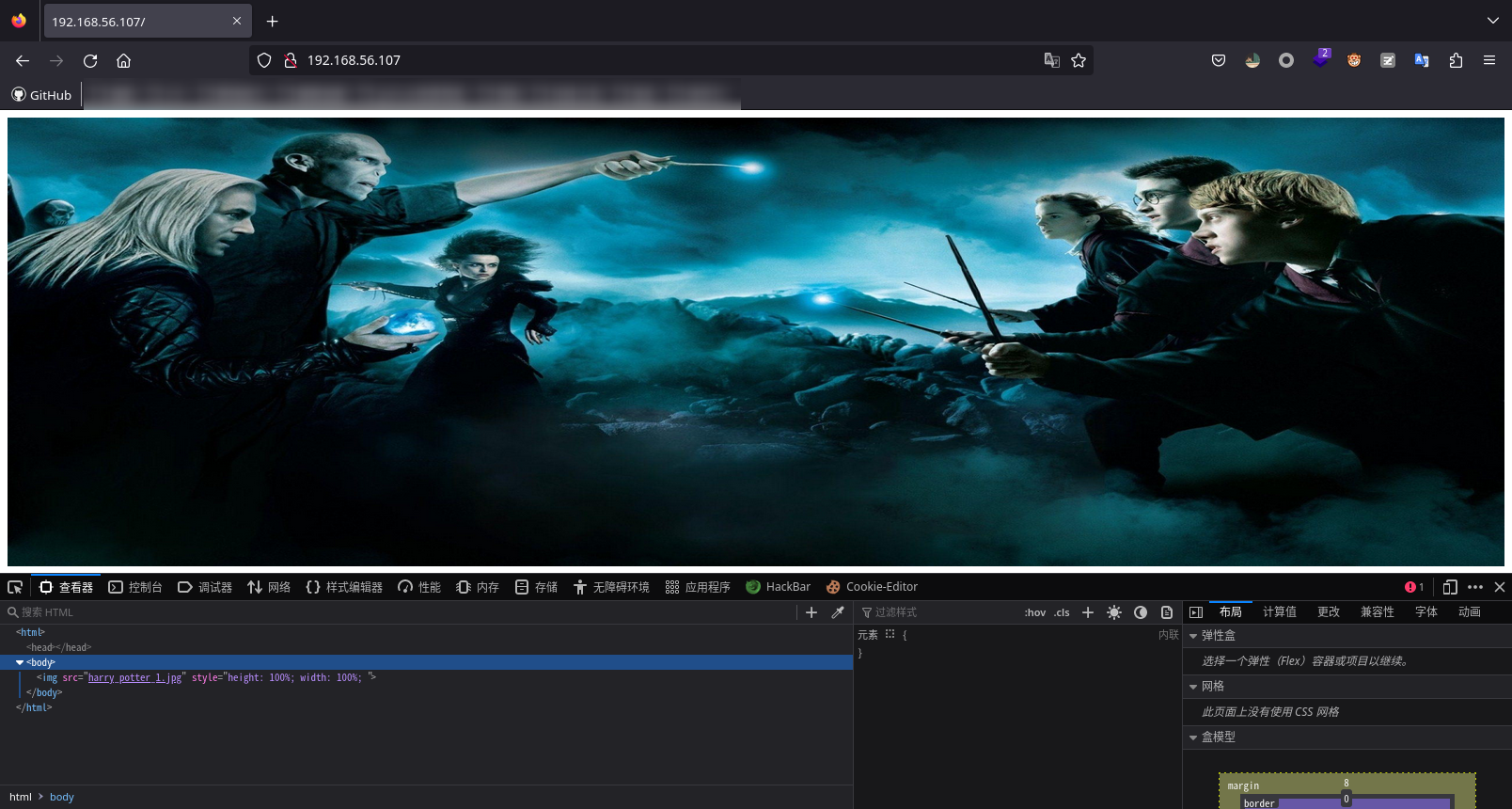Collapse the 盒模型 box model section

[x=1194, y=738]
